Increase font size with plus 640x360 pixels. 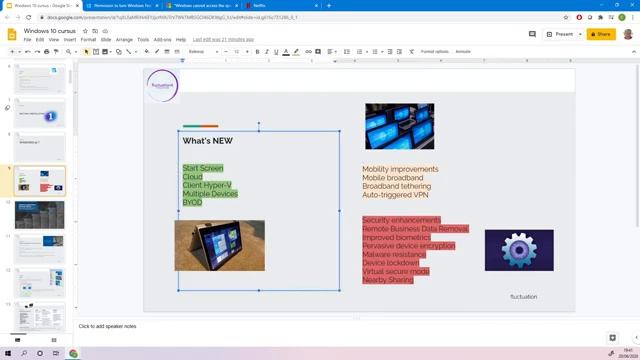click(x=247, y=52)
